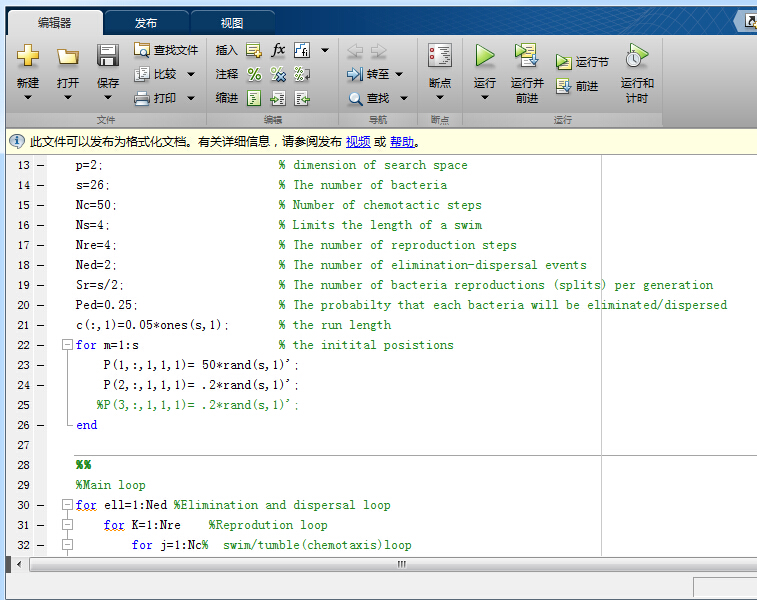Click the Find (查找) magnifier button

point(368,98)
